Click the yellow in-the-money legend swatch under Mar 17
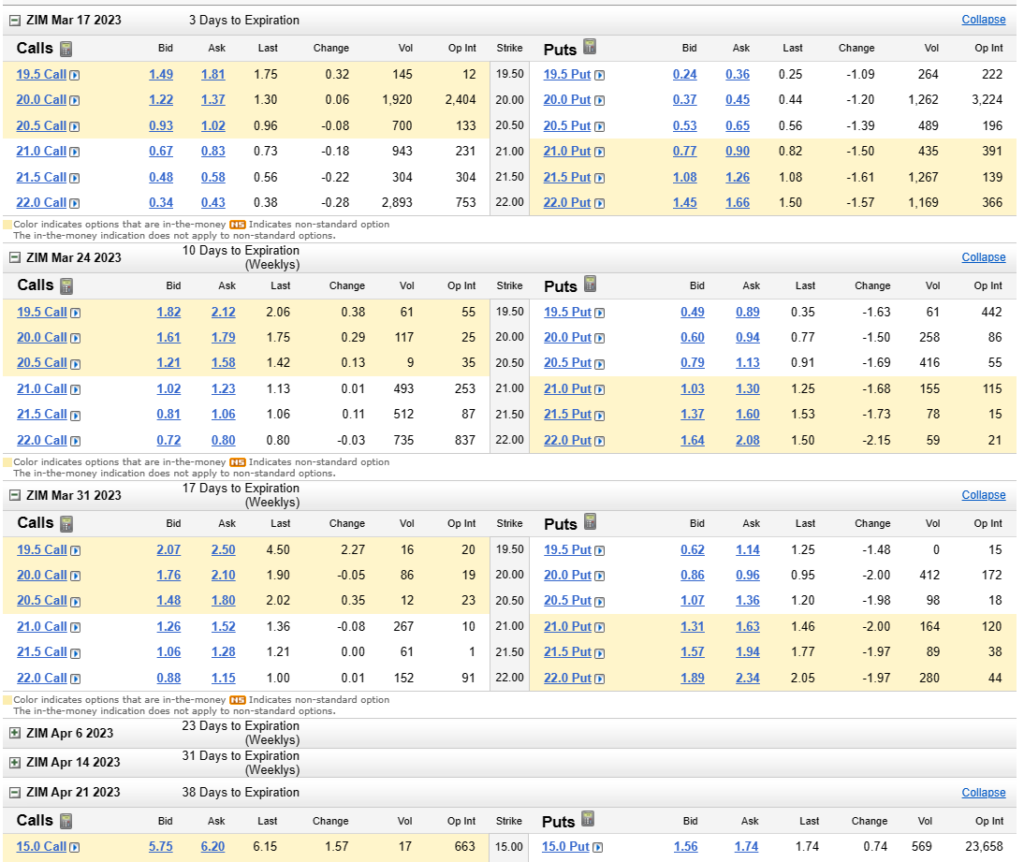 pos(7,225)
